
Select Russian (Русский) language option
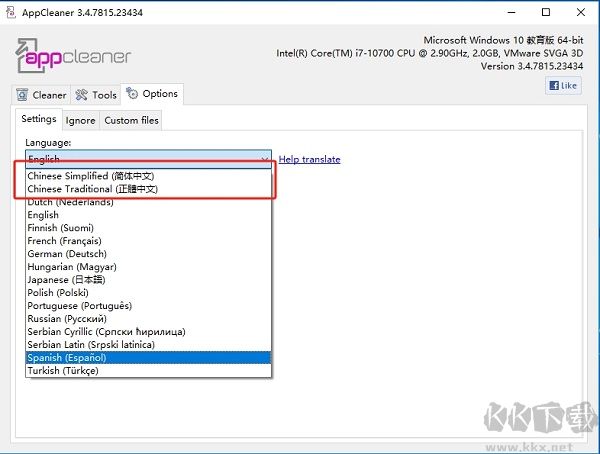(x=67, y=318)
